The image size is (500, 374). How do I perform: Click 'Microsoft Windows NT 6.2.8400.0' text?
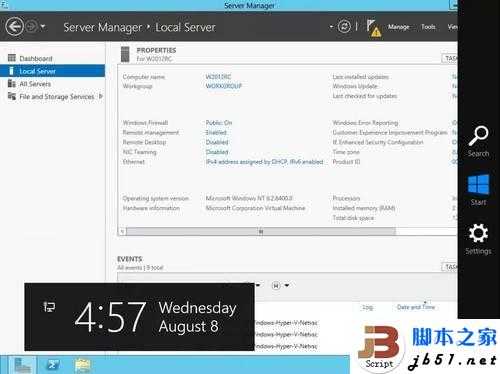tap(249, 198)
